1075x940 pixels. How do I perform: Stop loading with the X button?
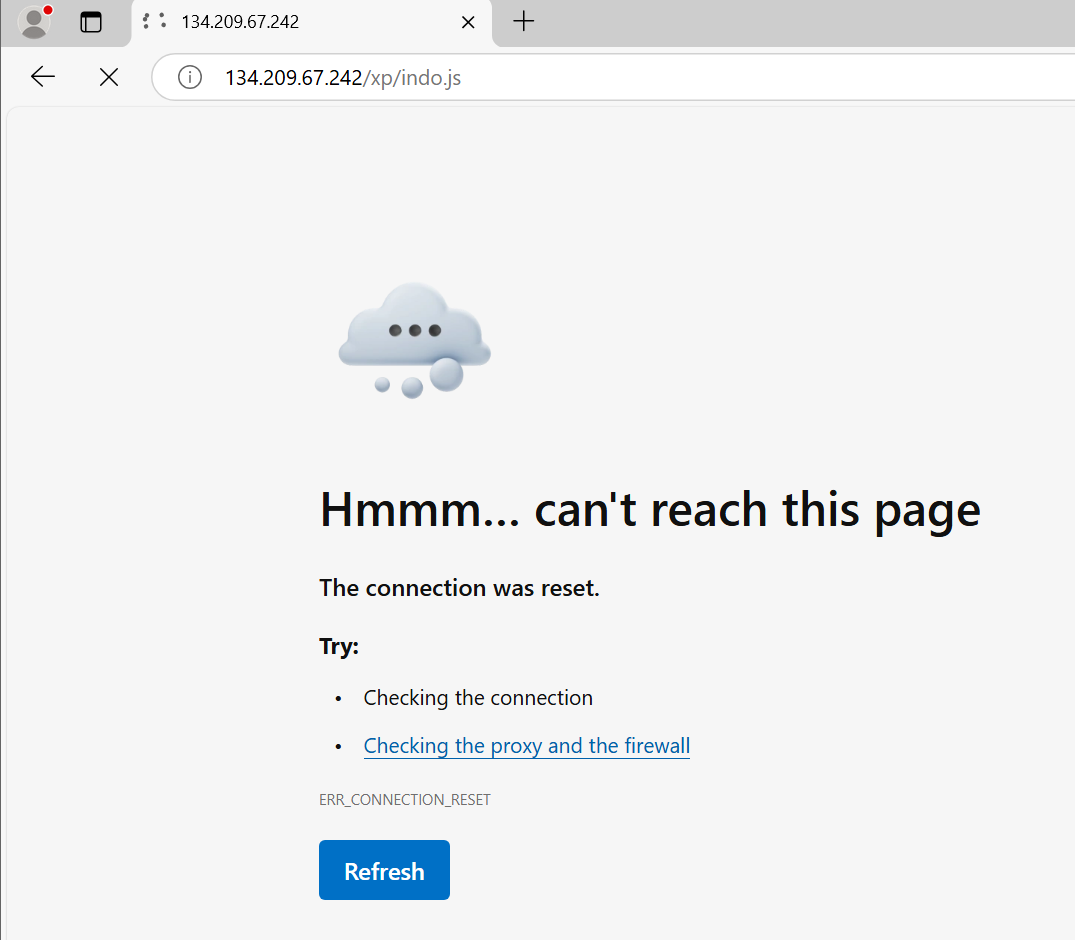coord(109,77)
